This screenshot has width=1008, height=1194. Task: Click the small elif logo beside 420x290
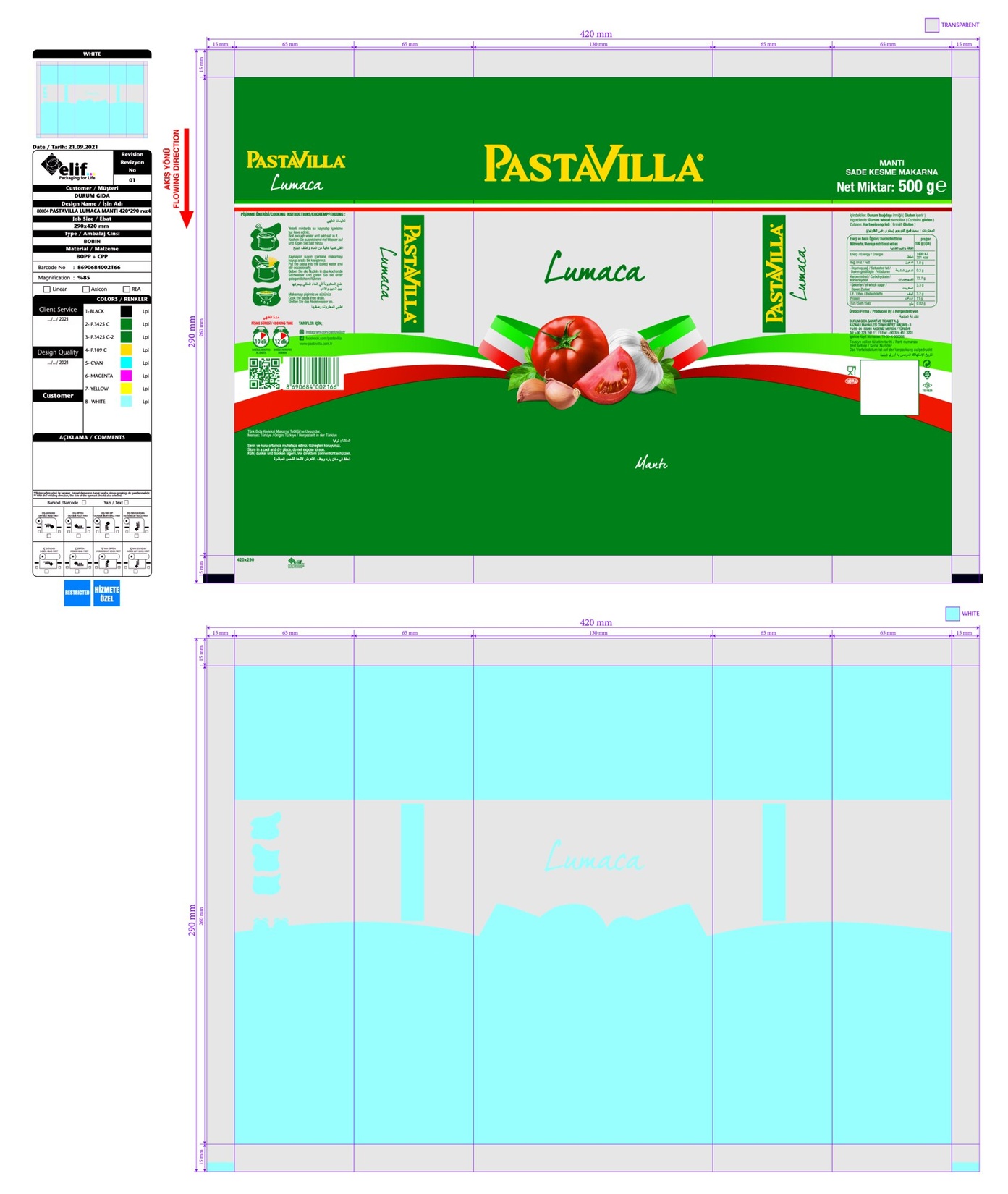[296, 563]
